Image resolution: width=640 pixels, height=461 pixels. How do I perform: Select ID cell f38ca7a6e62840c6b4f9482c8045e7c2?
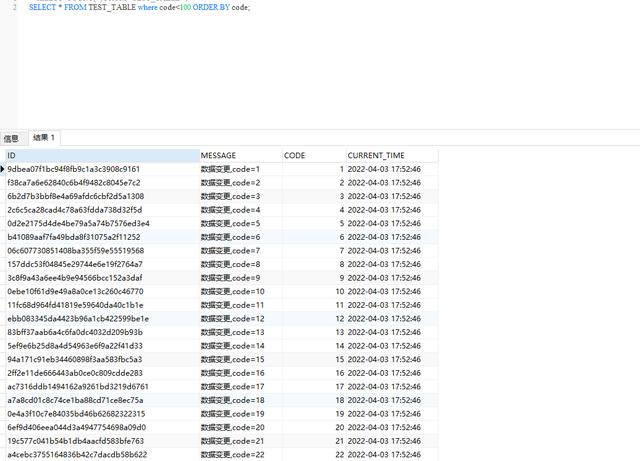(102, 183)
